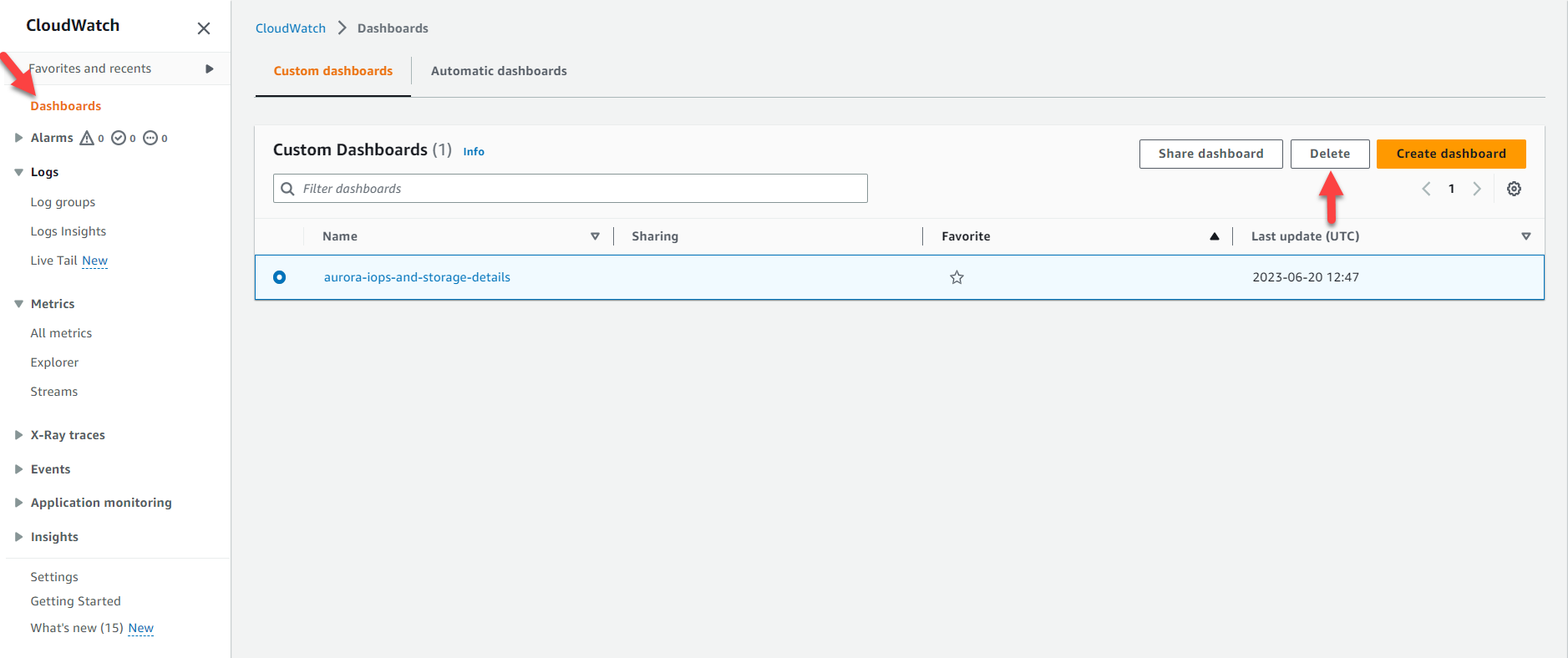Expand the Application monitoring section
Viewport: 1568px width, 658px height.
click(18, 503)
